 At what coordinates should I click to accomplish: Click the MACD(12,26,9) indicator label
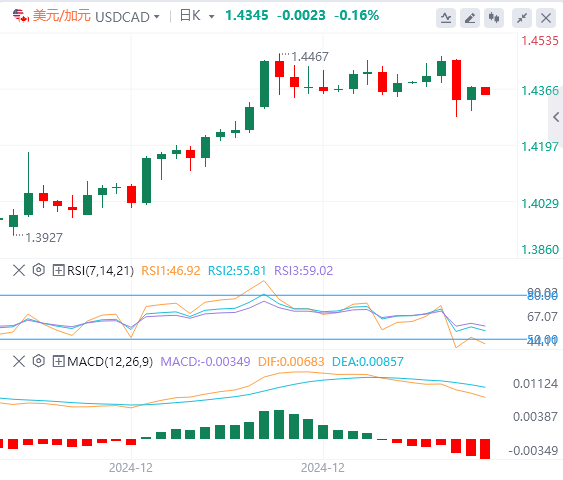110,362
